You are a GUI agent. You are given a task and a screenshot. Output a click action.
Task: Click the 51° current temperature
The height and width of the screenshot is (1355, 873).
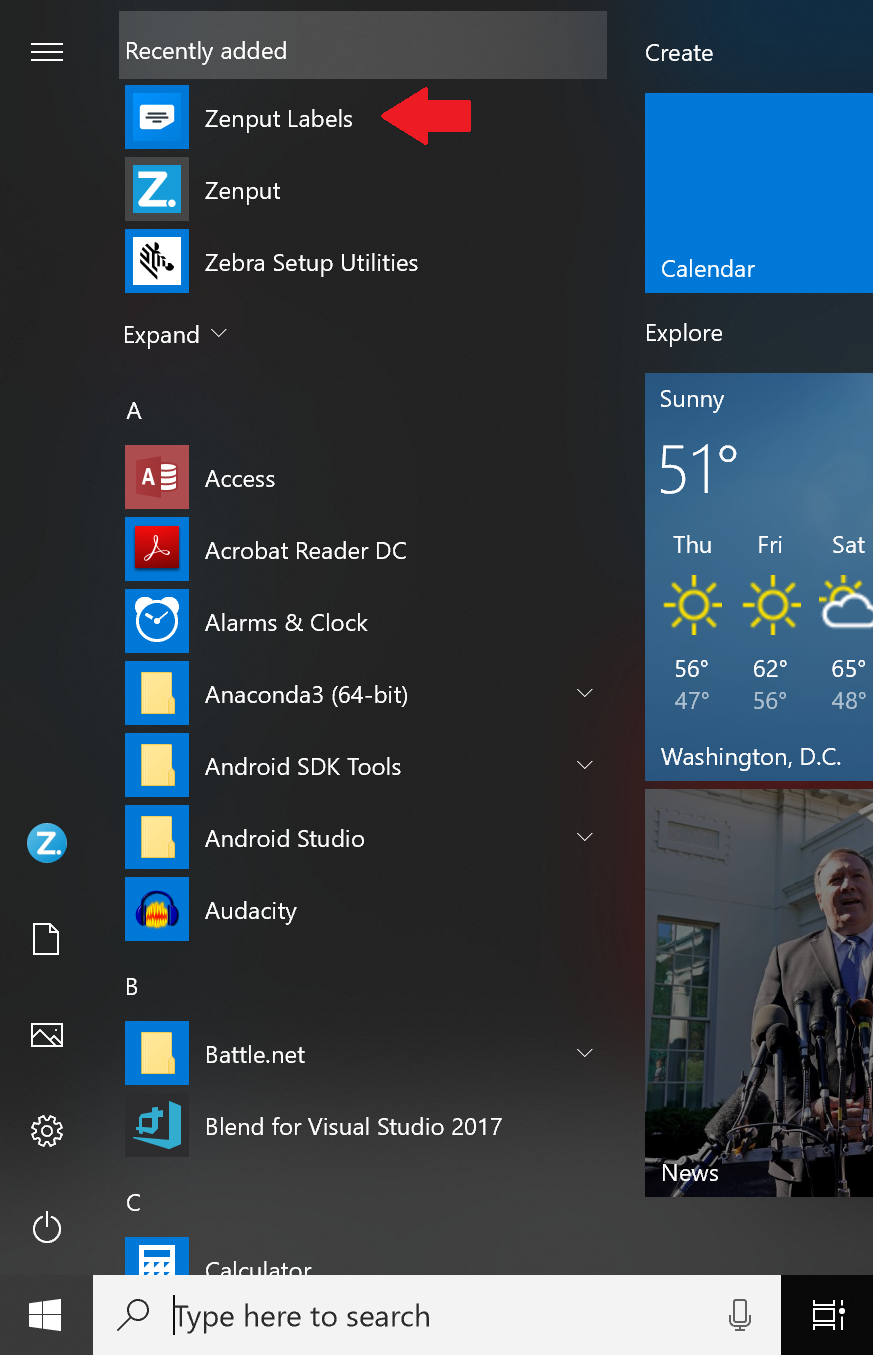click(x=698, y=469)
